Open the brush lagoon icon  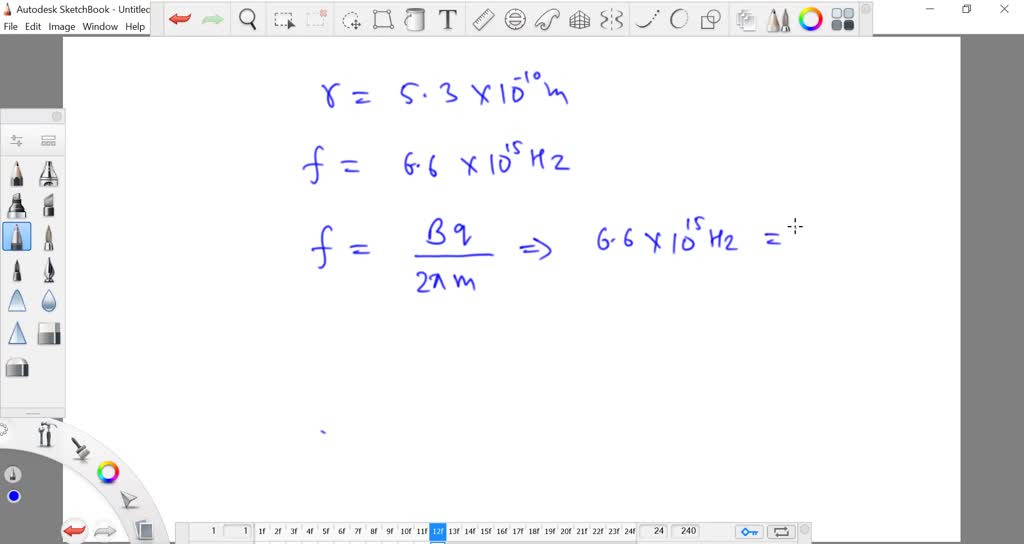(81, 449)
